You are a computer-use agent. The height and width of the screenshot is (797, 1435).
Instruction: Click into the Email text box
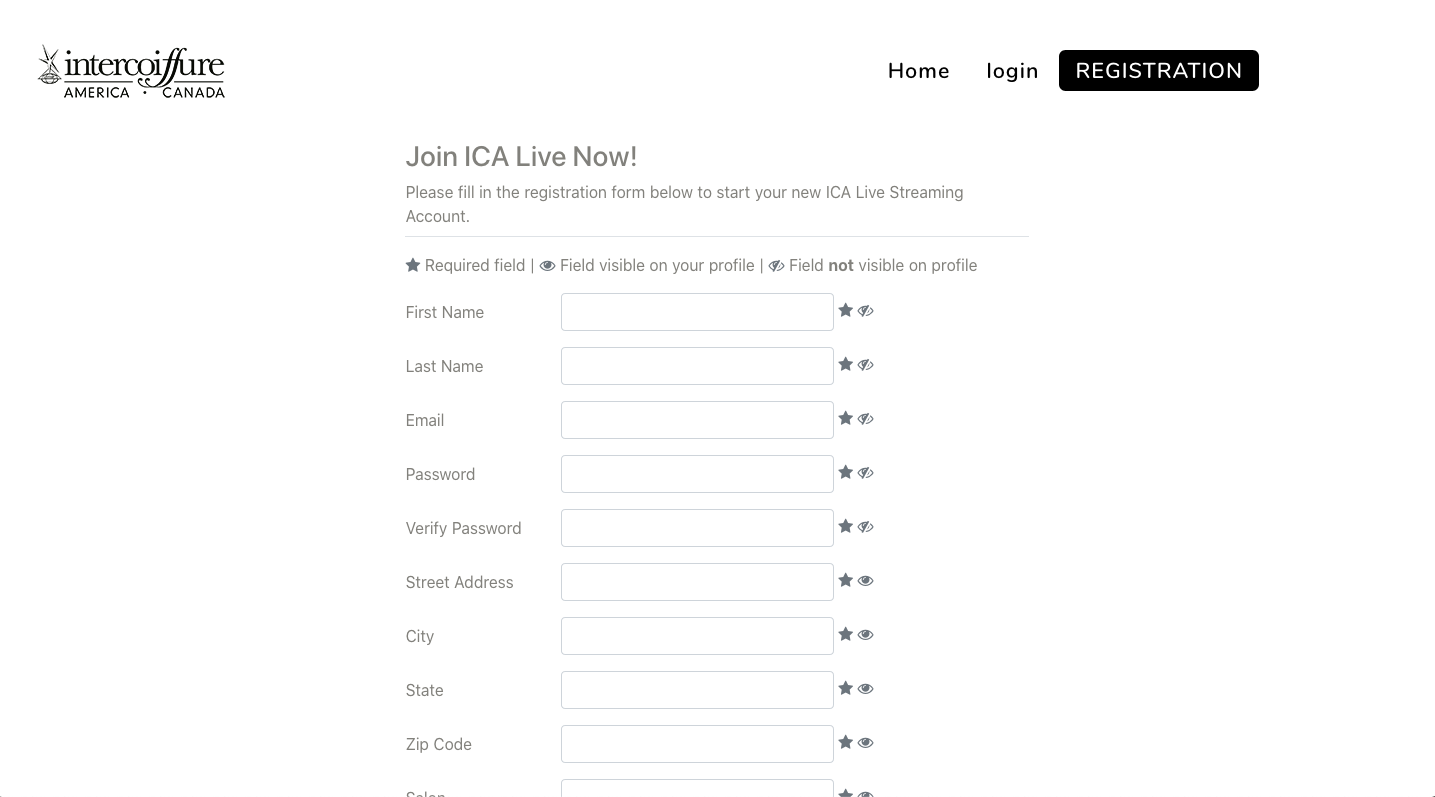click(697, 420)
